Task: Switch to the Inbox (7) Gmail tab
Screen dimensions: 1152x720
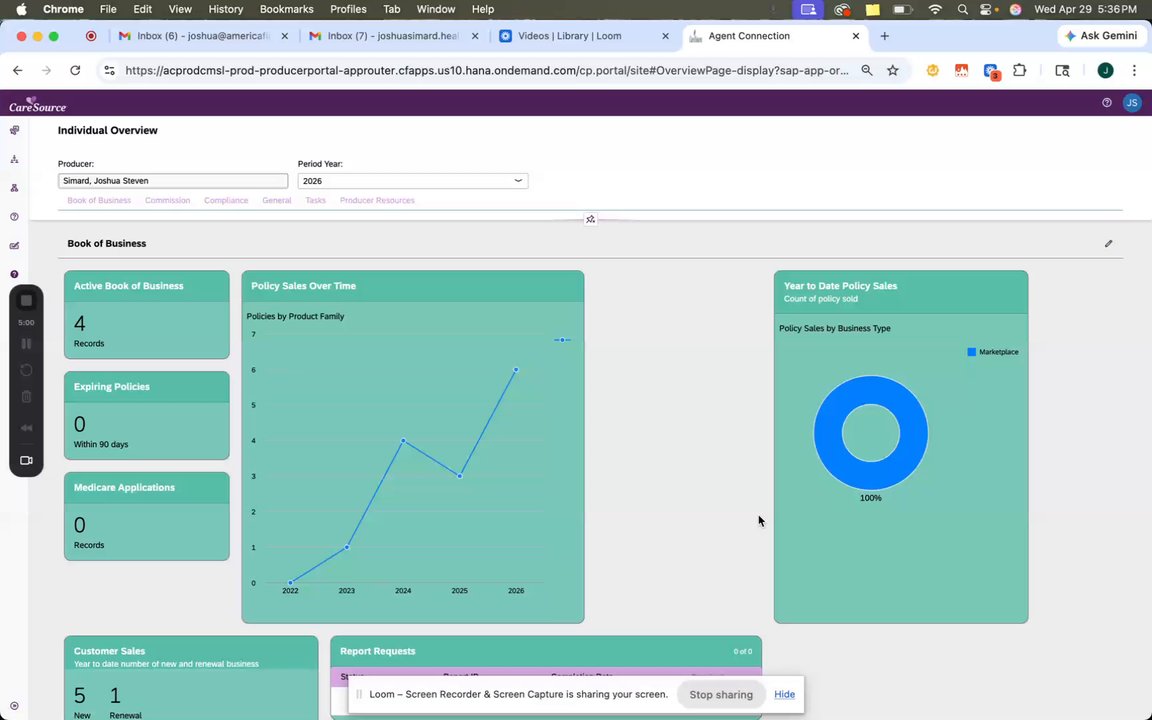Action: click(x=393, y=36)
